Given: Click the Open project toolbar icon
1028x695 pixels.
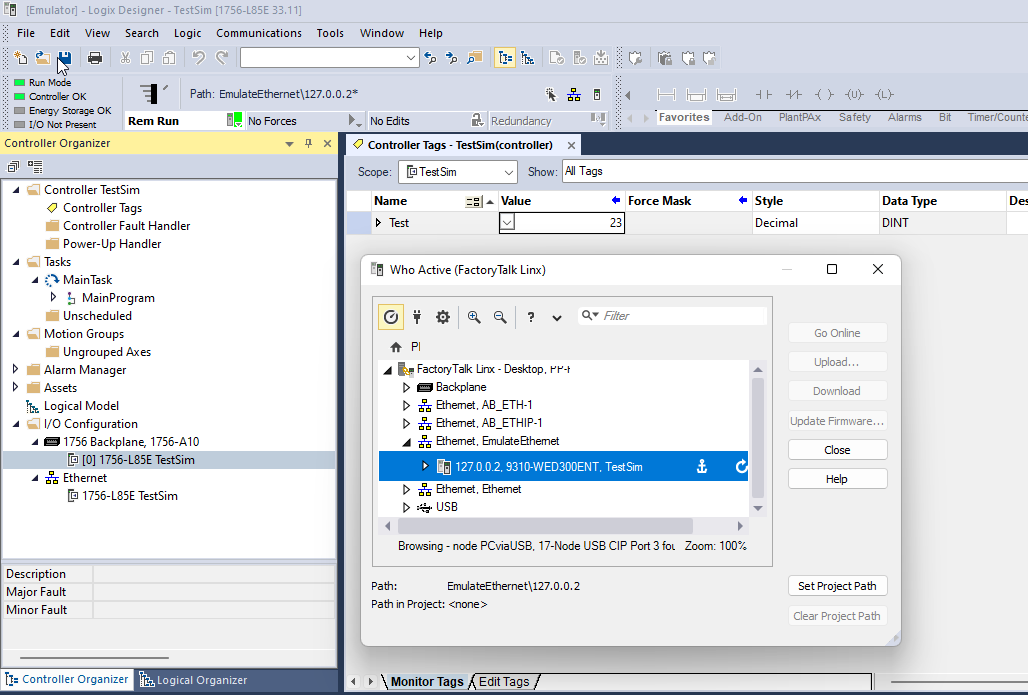Looking at the screenshot, I should click(43, 58).
